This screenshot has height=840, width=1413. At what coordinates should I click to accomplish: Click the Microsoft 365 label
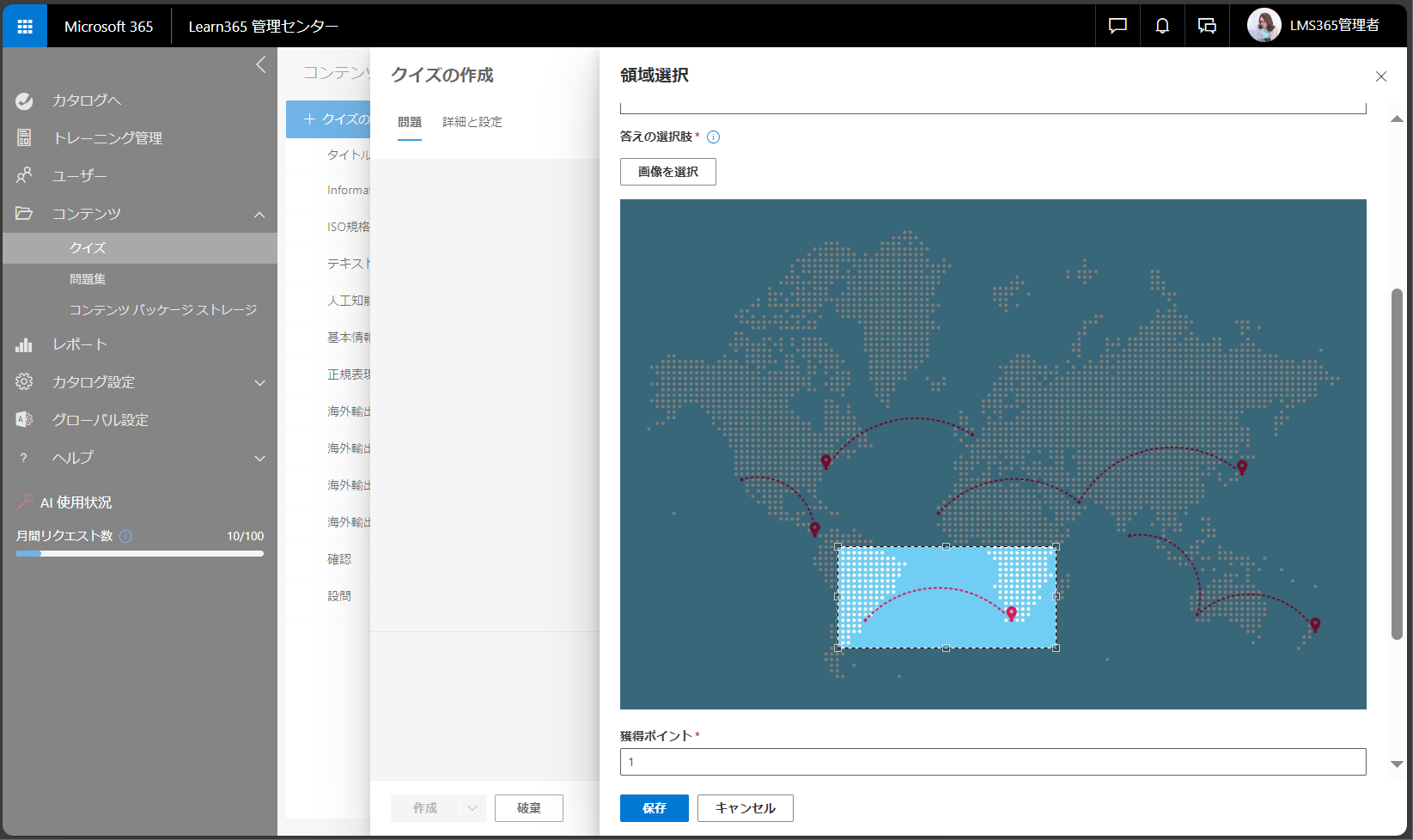coord(109,27)
